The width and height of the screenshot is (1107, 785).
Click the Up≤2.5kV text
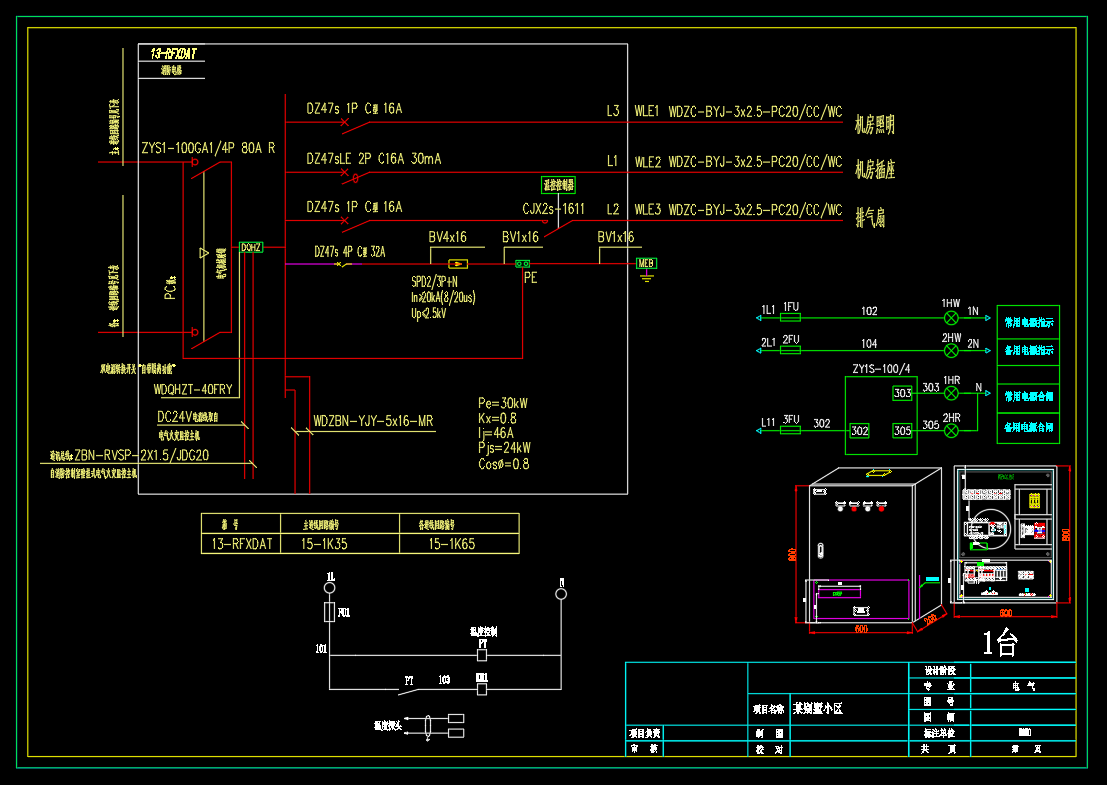click(x=429, y=313)
